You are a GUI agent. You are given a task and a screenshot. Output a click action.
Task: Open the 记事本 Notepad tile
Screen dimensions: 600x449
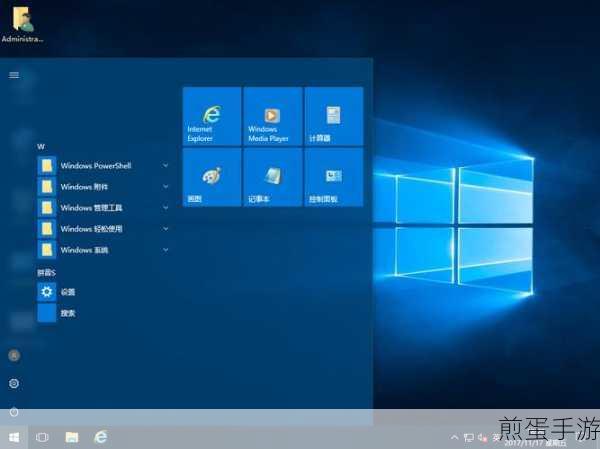tap(273, 177)
